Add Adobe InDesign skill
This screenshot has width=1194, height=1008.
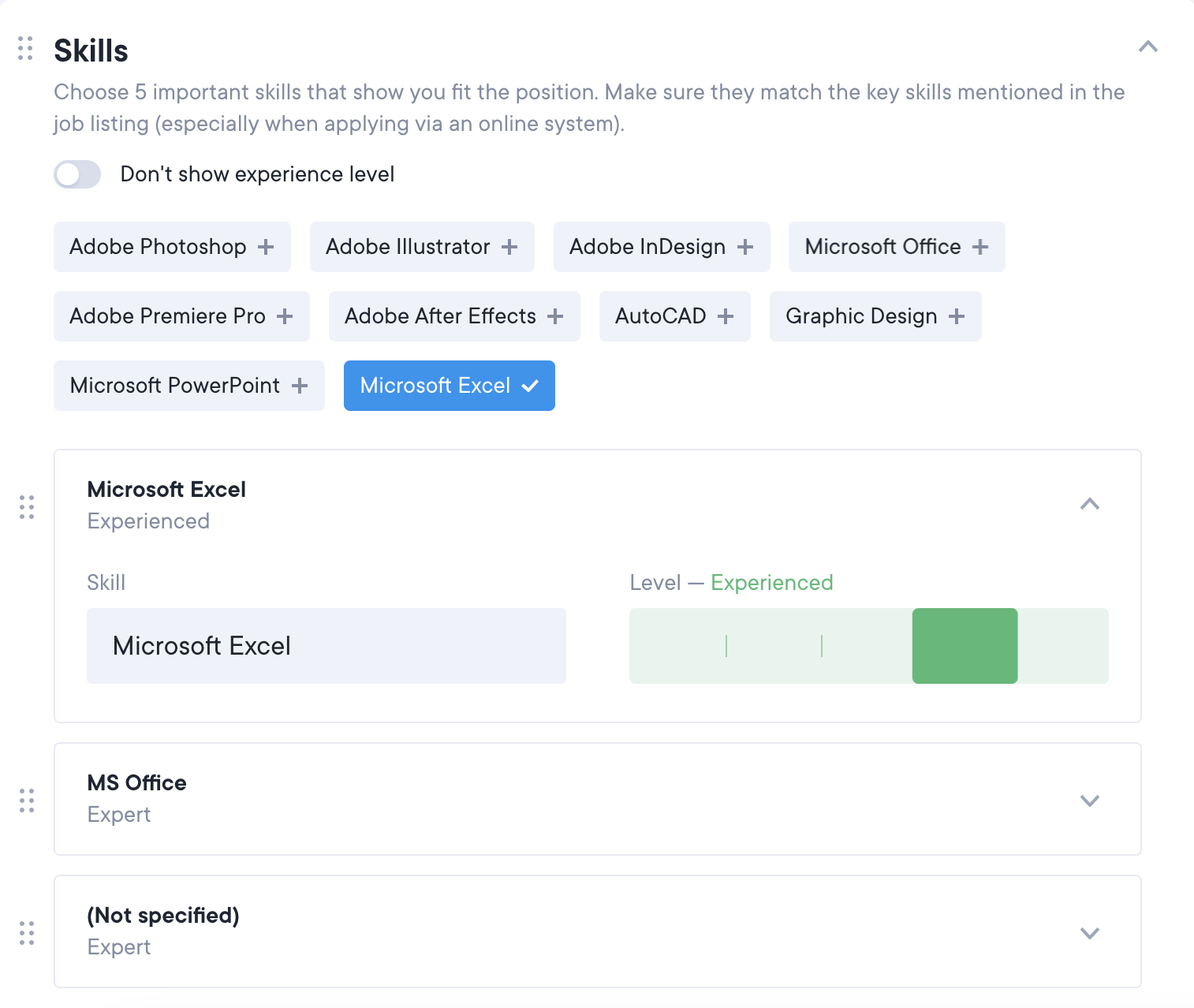point(662,247)
